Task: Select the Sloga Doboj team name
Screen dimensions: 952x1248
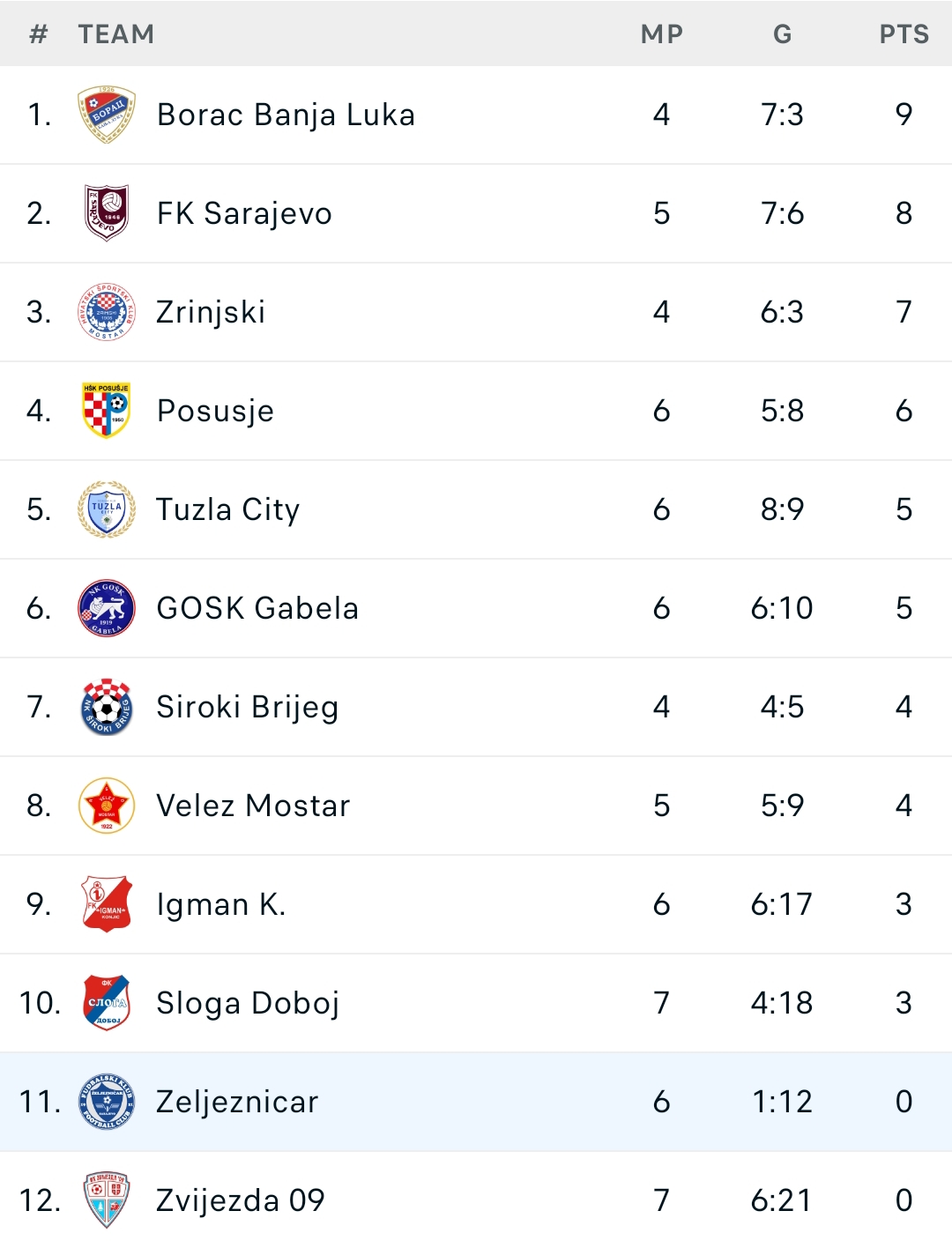Action: coord(248,1003)
